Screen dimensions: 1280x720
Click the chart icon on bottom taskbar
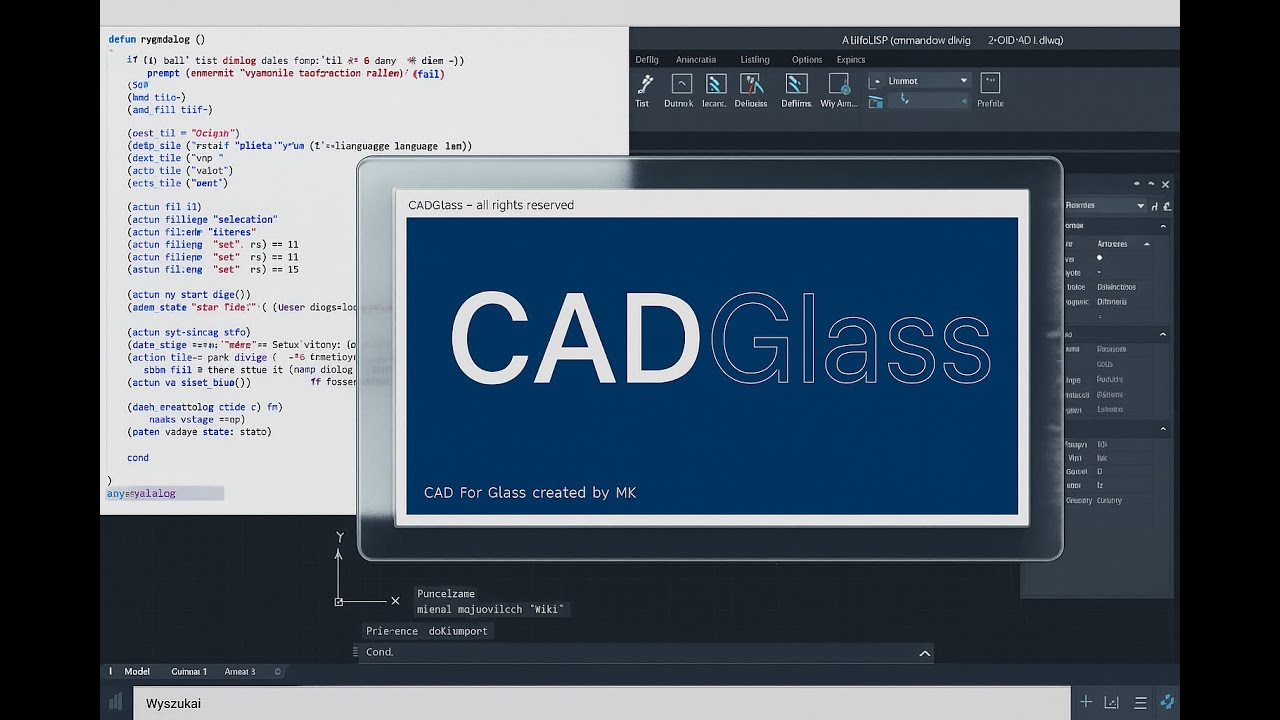point(1113,702)
